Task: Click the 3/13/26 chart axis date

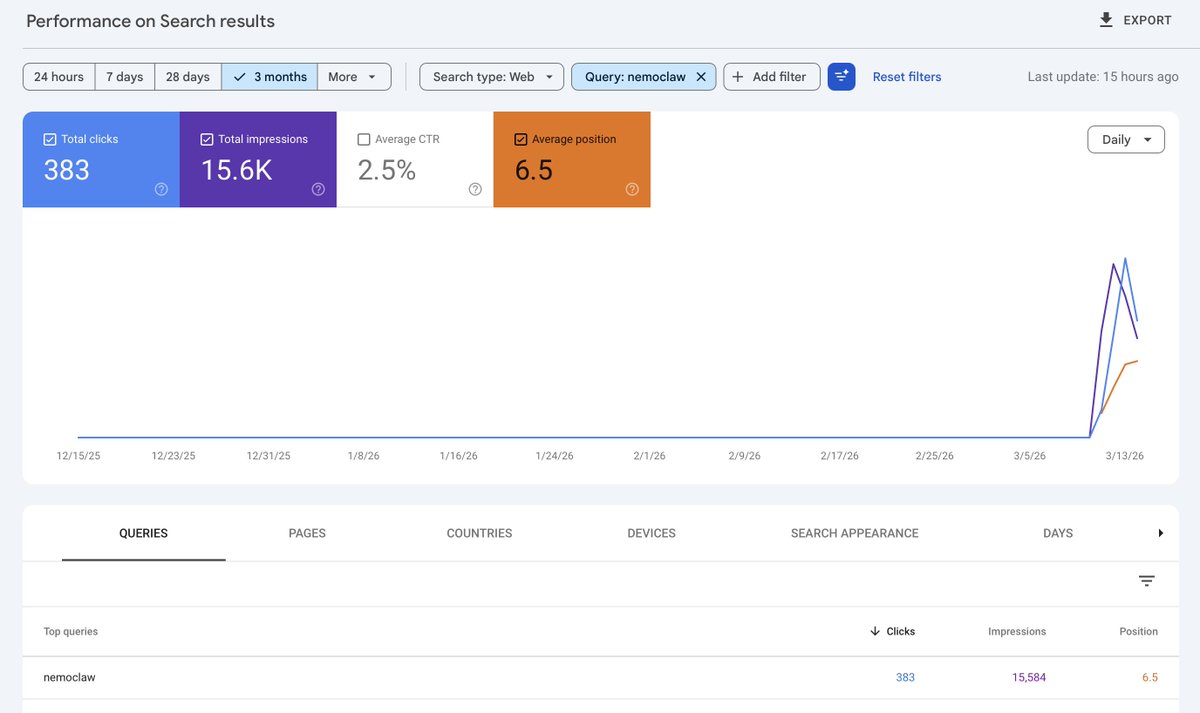Action: click(x=1124, y=456)
